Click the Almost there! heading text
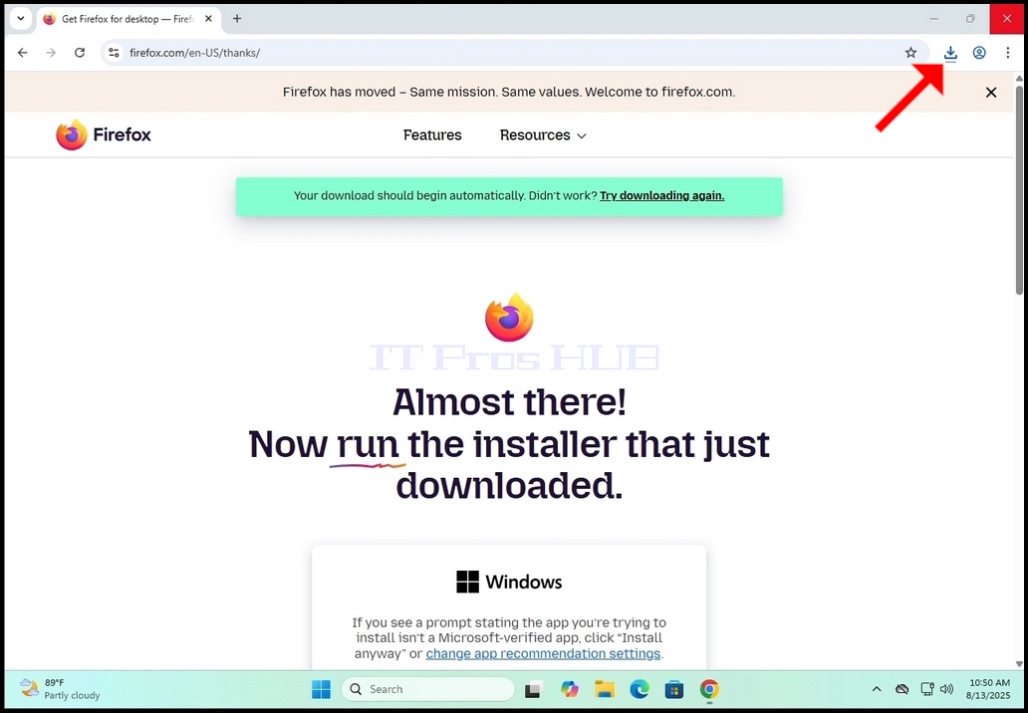The image size is (1028, 713). pos(509,402)
